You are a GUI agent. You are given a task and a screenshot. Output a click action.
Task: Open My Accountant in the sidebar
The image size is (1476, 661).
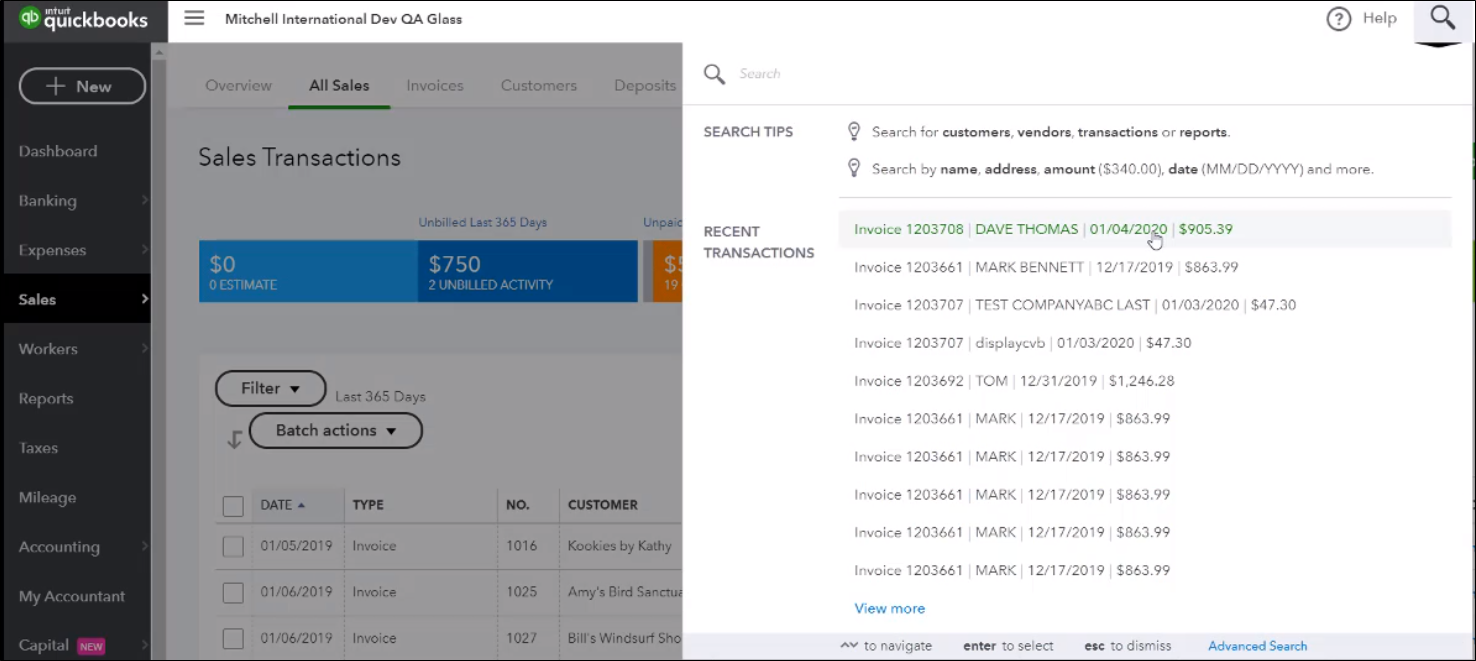point(72,597)
